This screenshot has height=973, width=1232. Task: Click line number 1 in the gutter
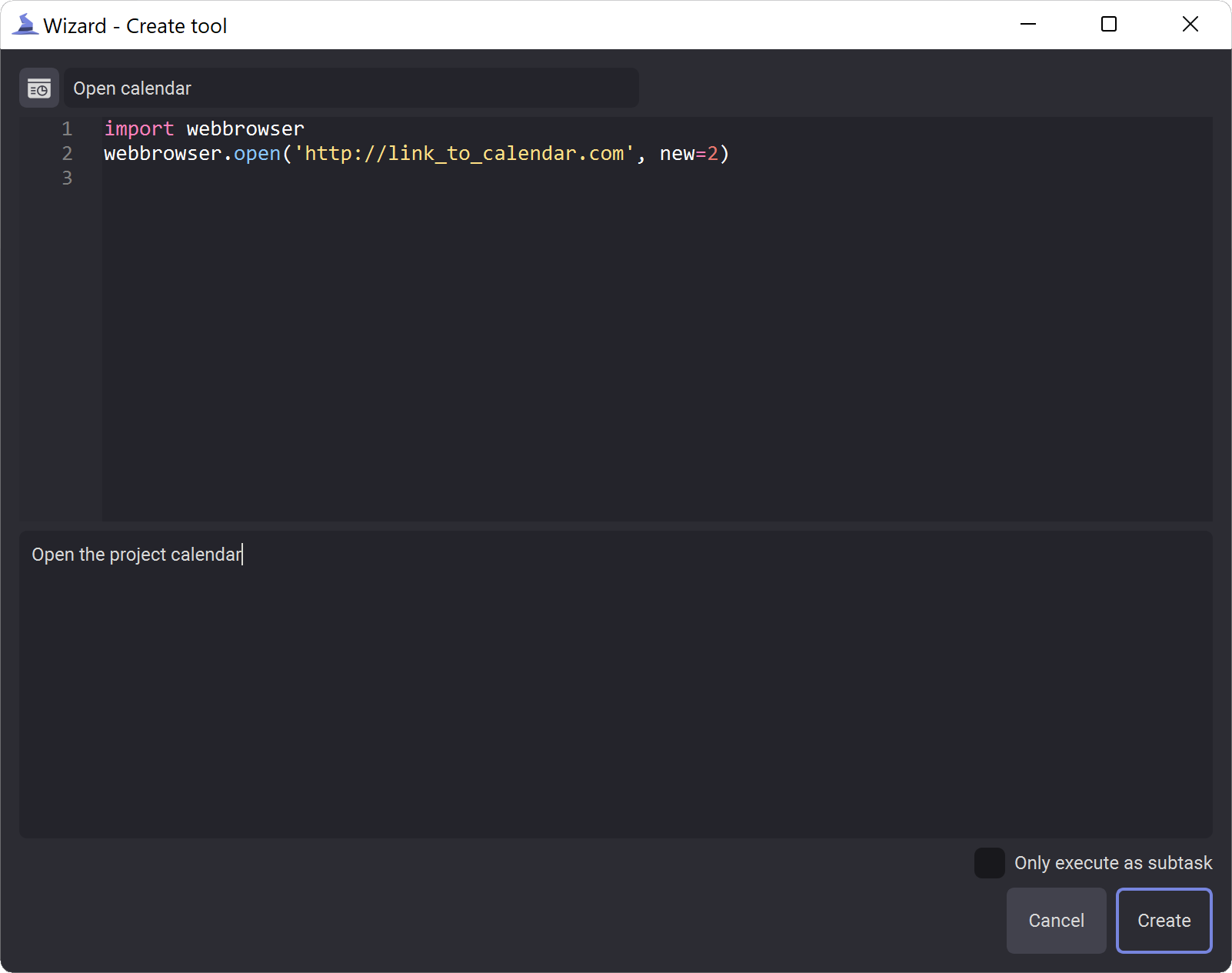[67, 128]
